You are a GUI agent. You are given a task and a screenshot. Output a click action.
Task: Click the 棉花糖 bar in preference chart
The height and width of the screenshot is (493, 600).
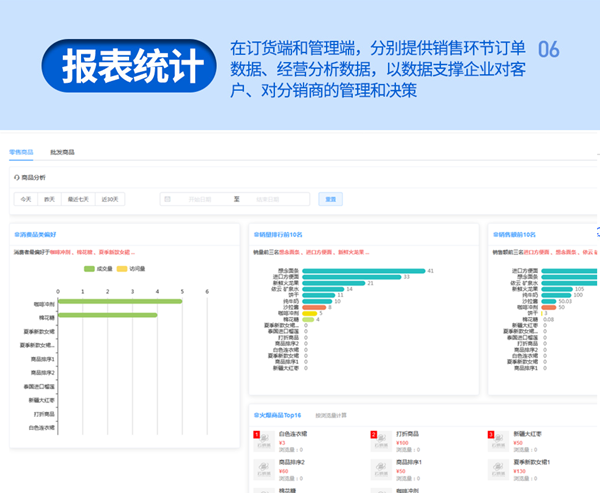pos(108,315)
